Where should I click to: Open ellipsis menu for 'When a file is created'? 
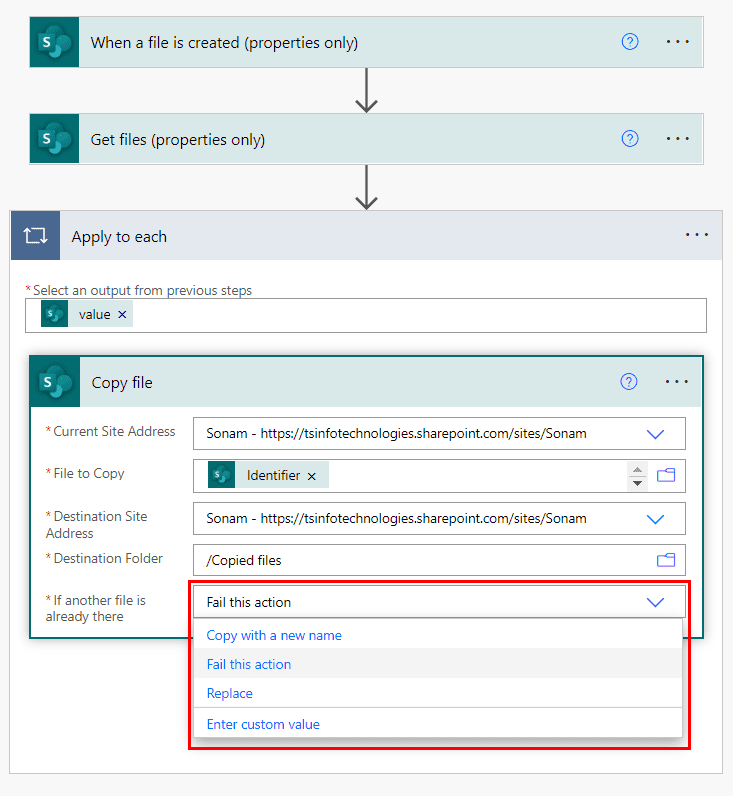(678, 42)
